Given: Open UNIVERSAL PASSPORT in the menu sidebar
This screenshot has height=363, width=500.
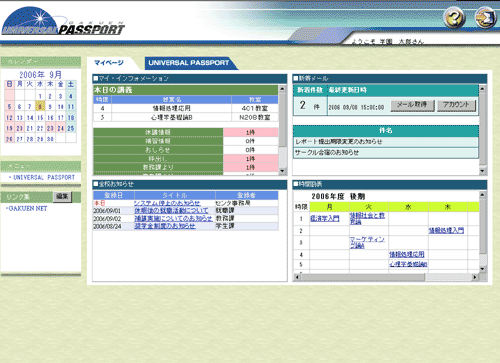Looking at the screenshot, I should 44,177.
